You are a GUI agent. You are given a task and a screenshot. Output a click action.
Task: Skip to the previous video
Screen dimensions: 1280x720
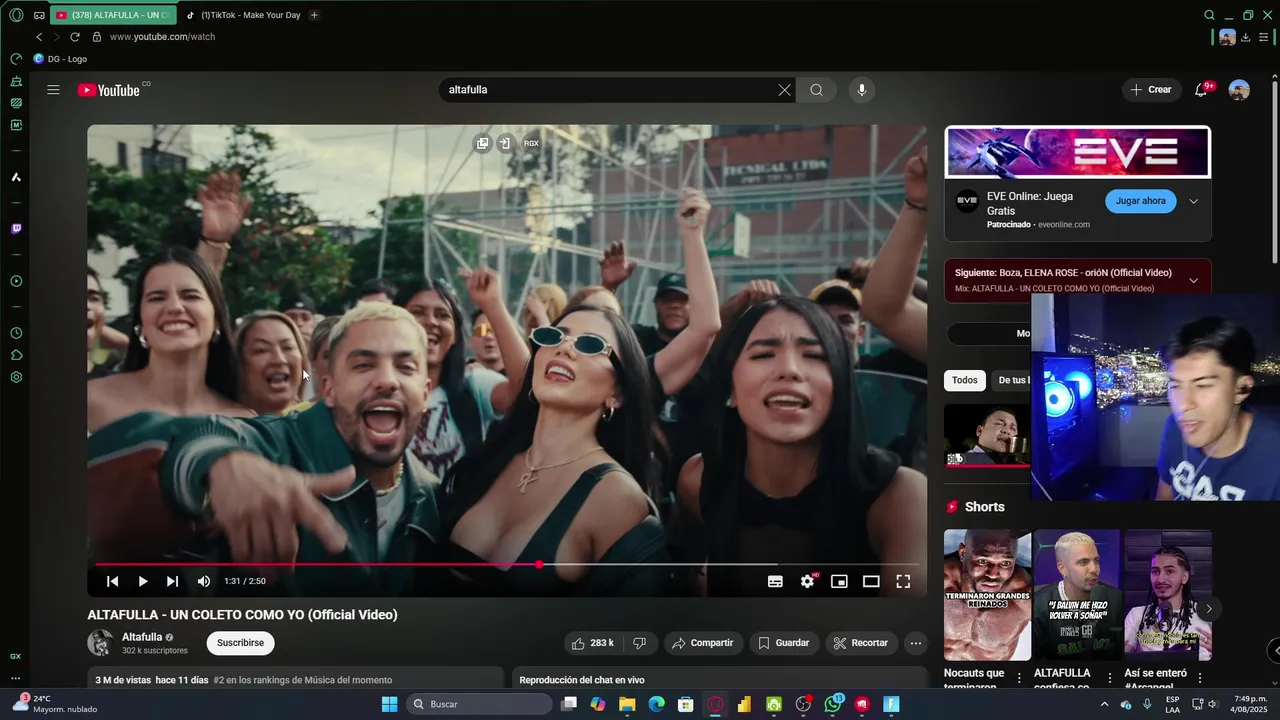pos(112,581)
